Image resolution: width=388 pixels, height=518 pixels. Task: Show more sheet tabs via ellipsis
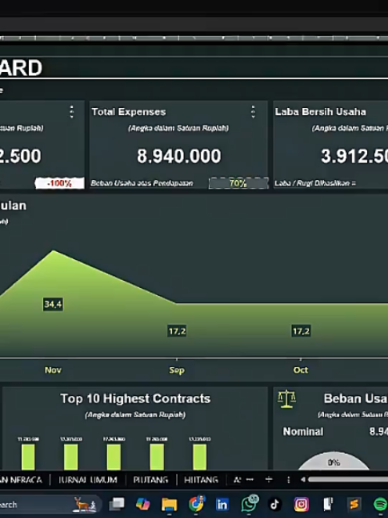point(250,480)
